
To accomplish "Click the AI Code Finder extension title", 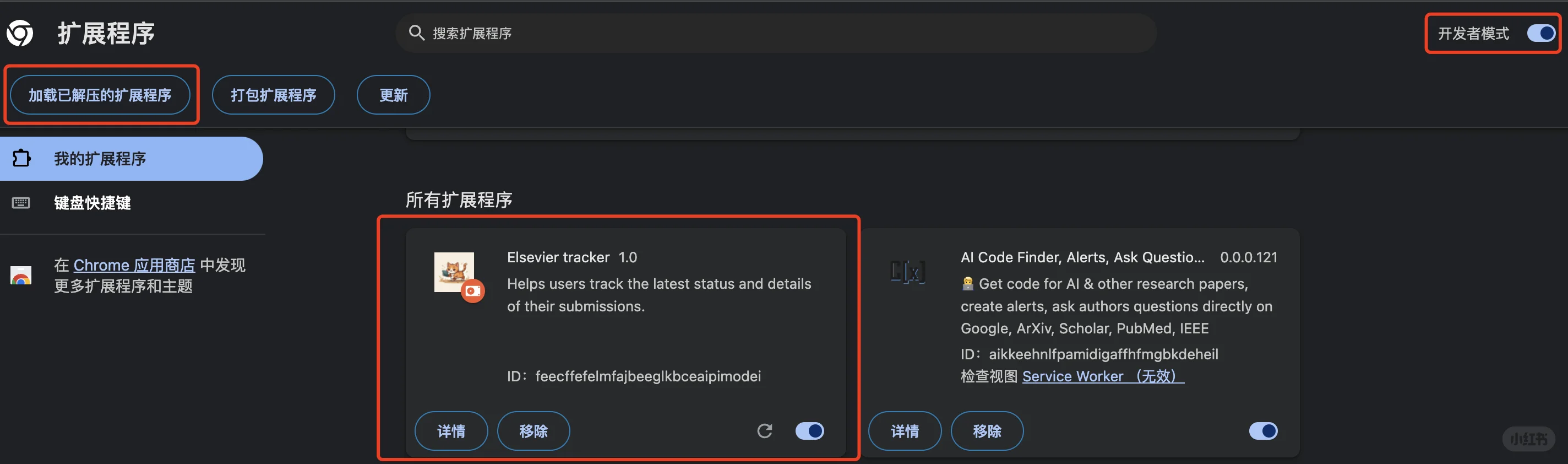I will pyautogui.click(x=1082, y=257).
